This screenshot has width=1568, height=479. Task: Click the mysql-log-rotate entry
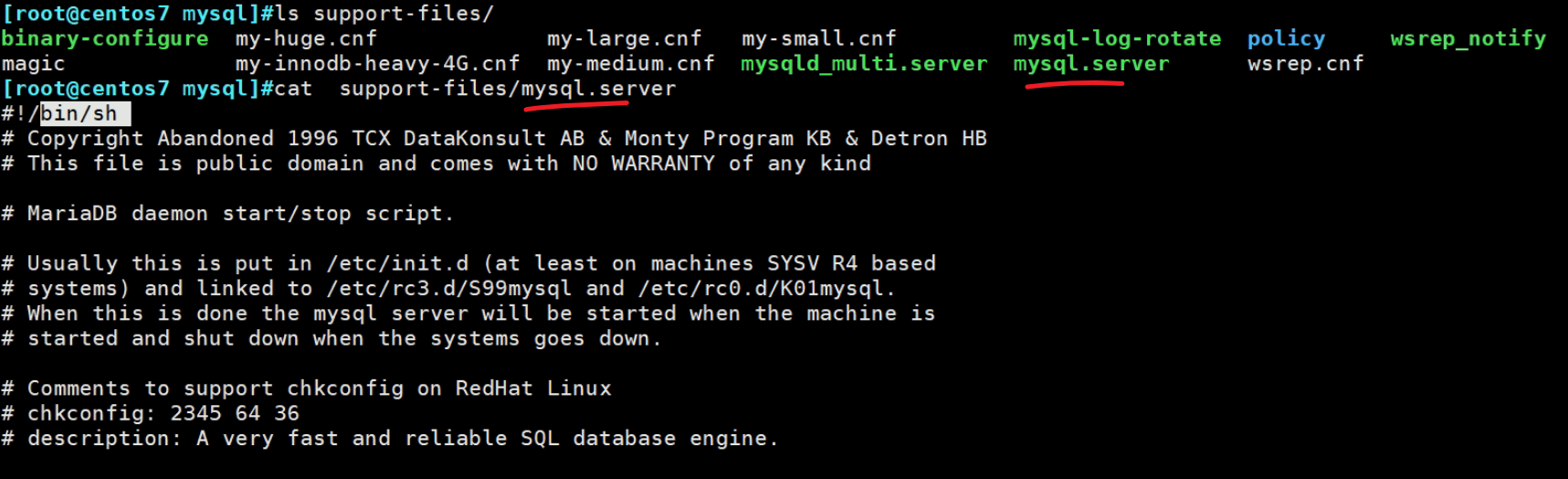tap(1116, 38)
